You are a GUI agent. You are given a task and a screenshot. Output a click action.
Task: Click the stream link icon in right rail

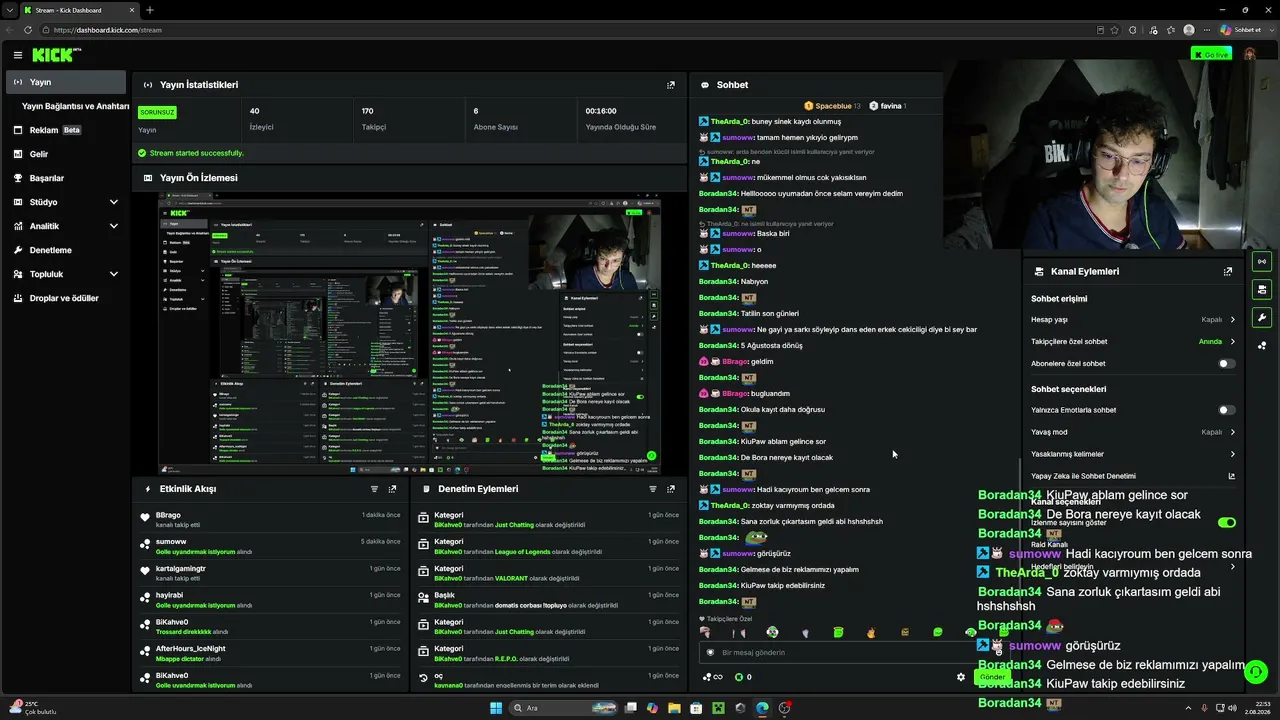[x=1262, y=262]
